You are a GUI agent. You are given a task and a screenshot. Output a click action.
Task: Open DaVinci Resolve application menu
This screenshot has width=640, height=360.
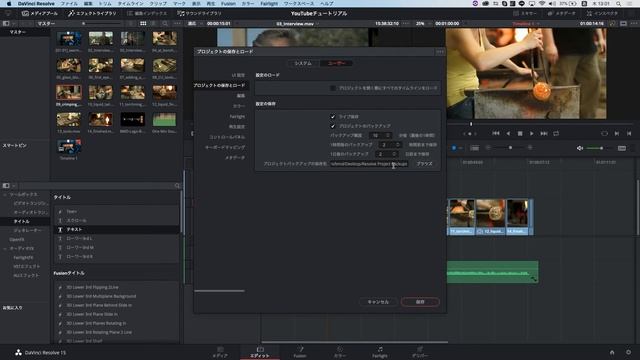point(36,4)
